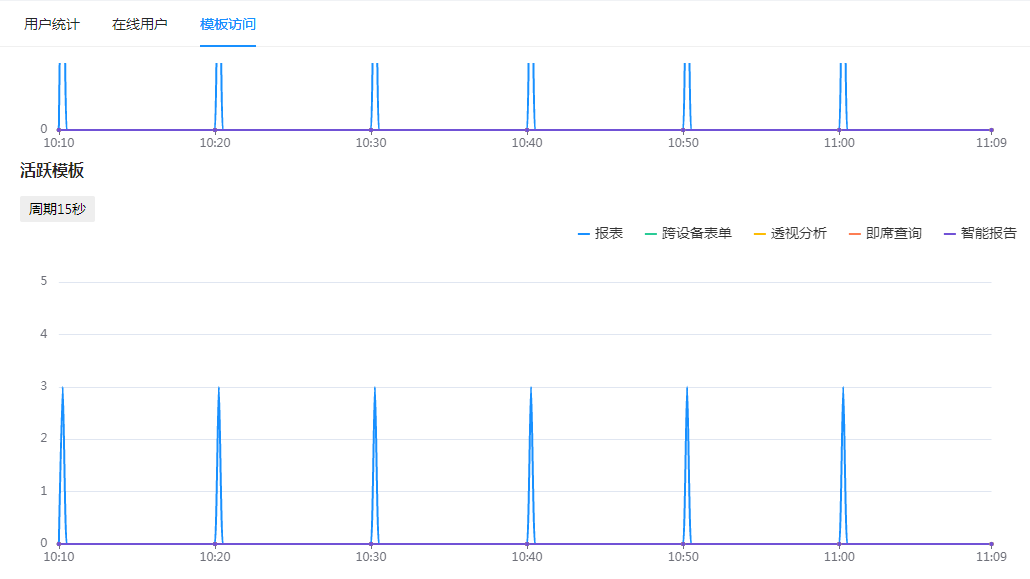The width and height of the screenshot is (1030, 579).
Task: Select the 10:20 spike in 活跃模板 chart
Action: 219,388
